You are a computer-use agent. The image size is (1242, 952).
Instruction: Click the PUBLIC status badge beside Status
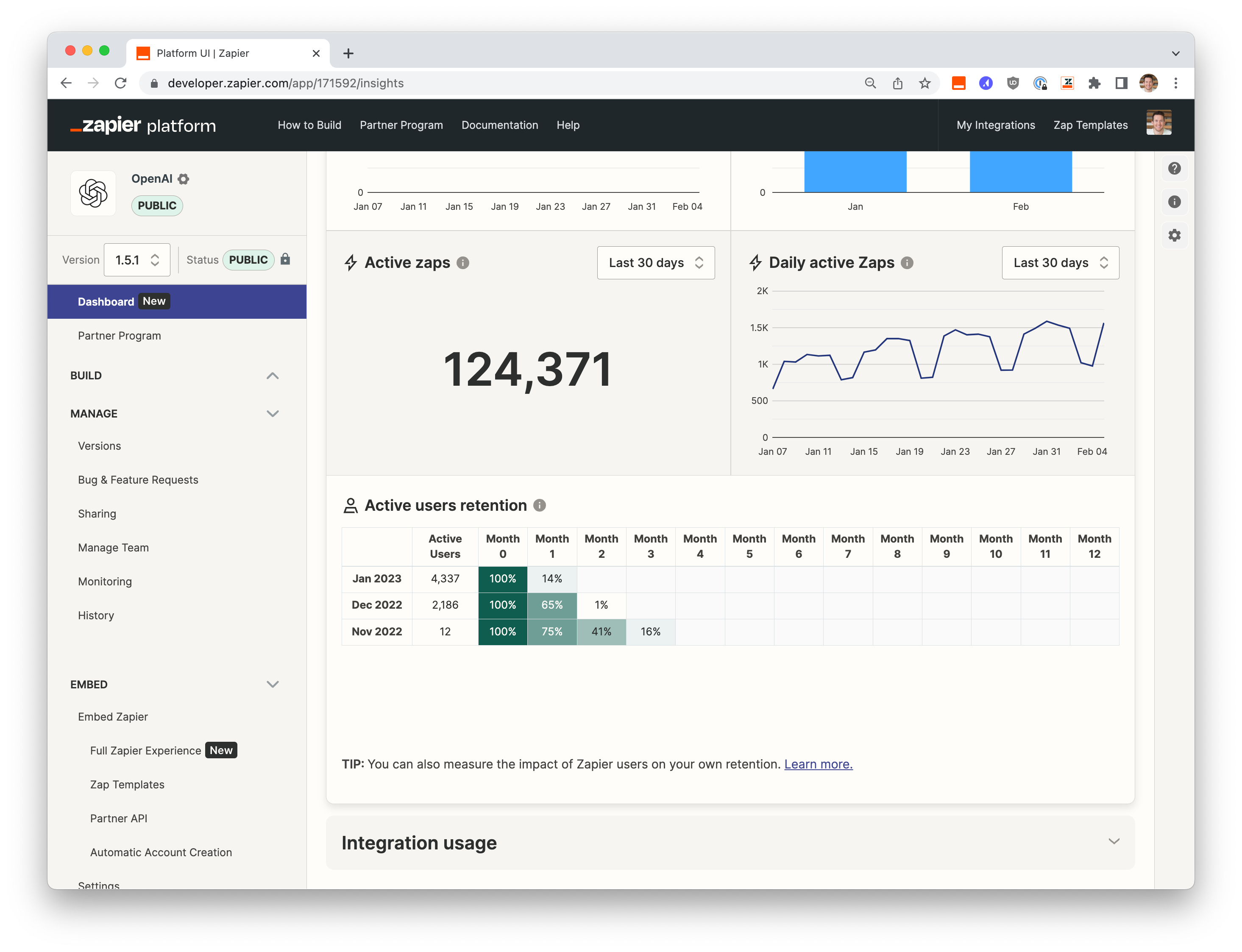[x=248, y=259]
